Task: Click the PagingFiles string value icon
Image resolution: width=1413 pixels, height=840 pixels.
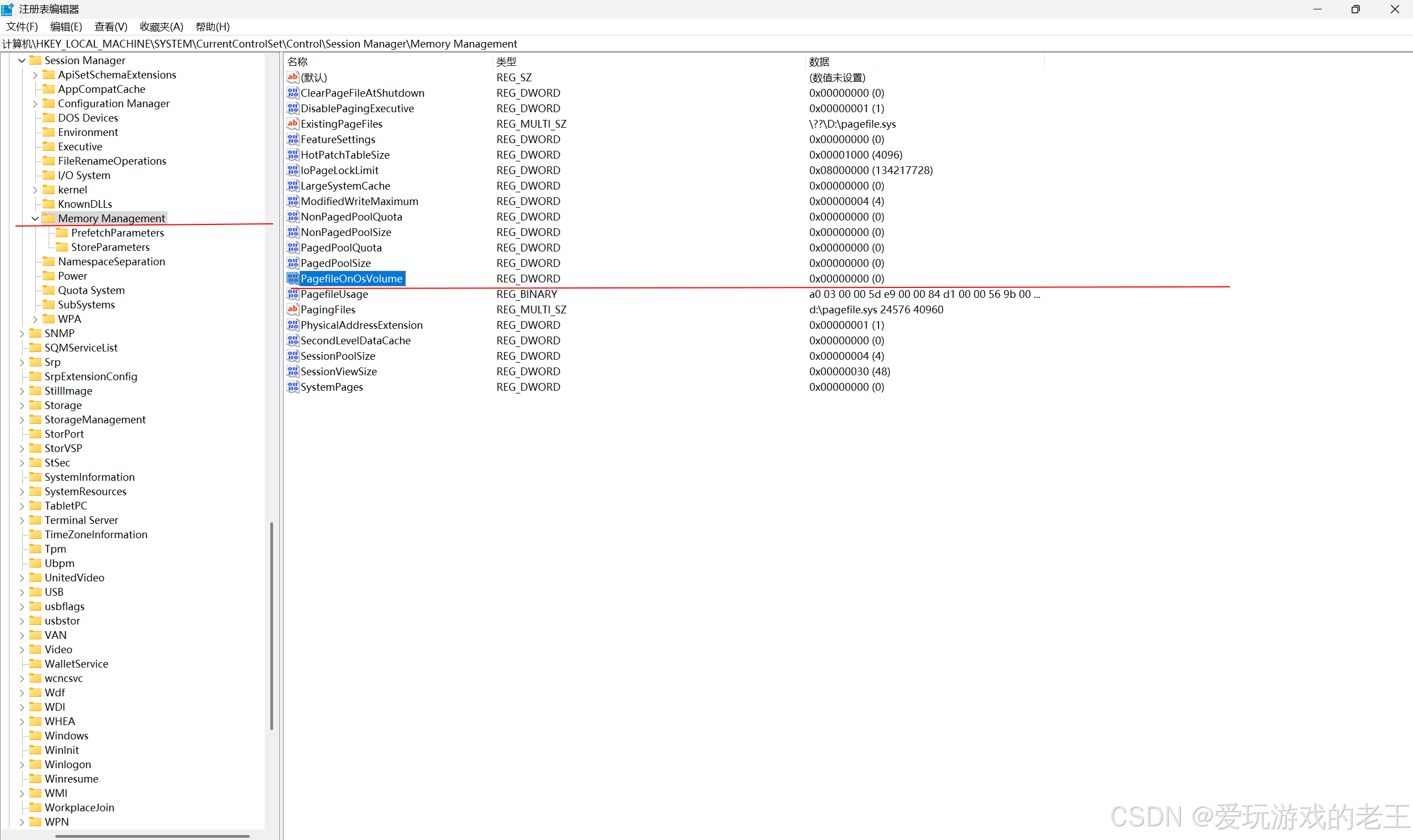Action: pyautogui.click(x=292, y=309)
